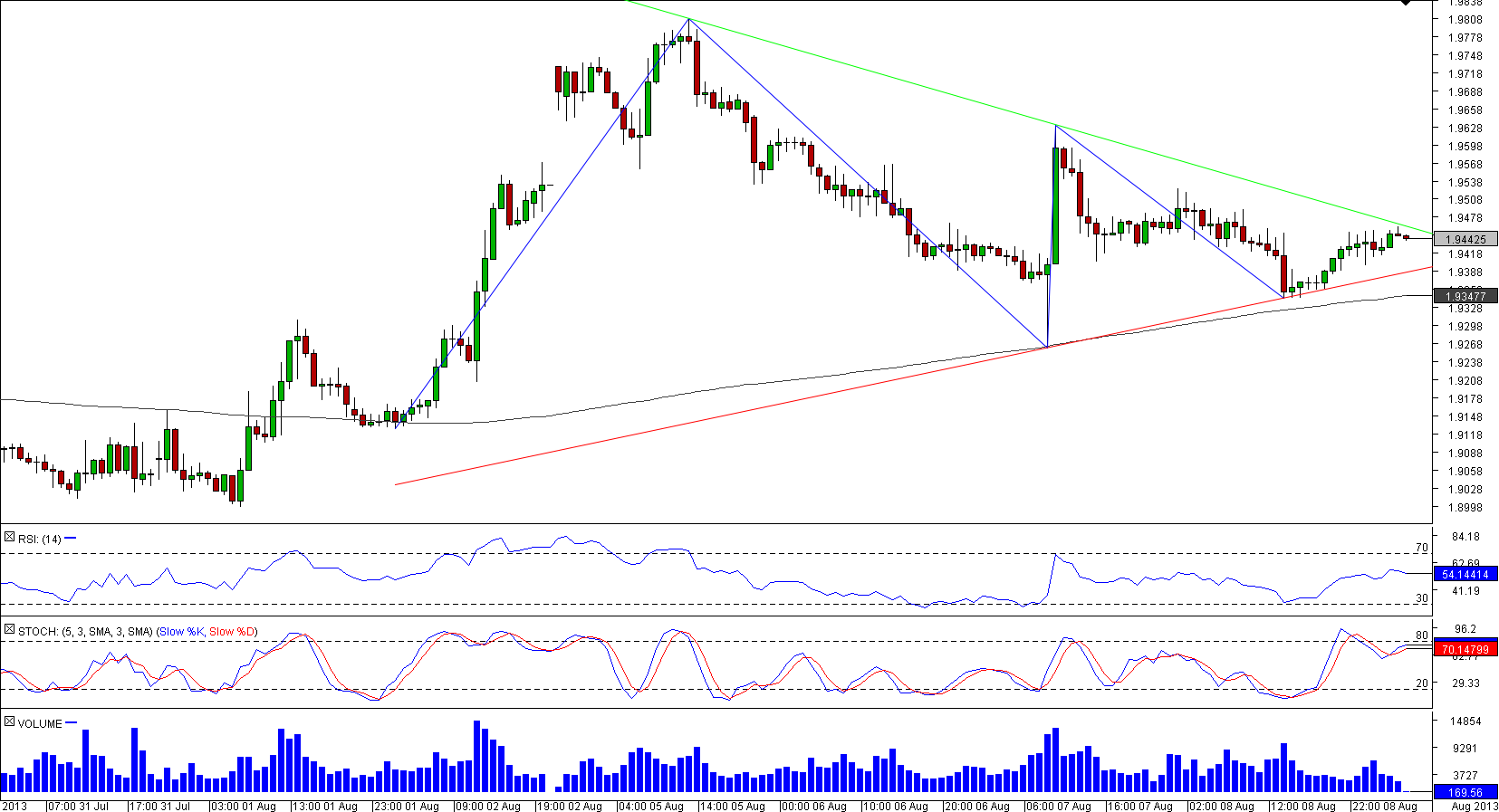
Task: Click the RSI 30 oversold level label
Action: (1421, 598)
